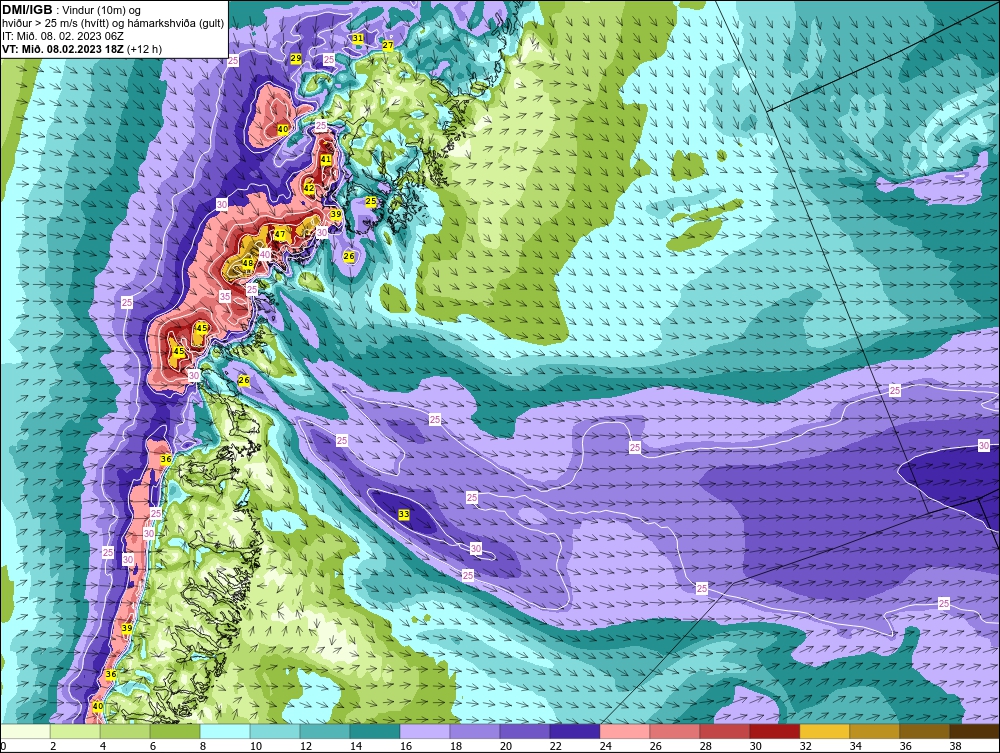
Task: Pick the mustard 34–36 legend swatch
Action: tap(874, 731)
